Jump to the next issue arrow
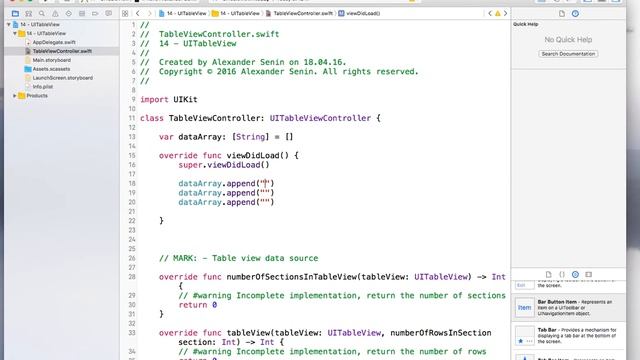 [x=505, y=13]
